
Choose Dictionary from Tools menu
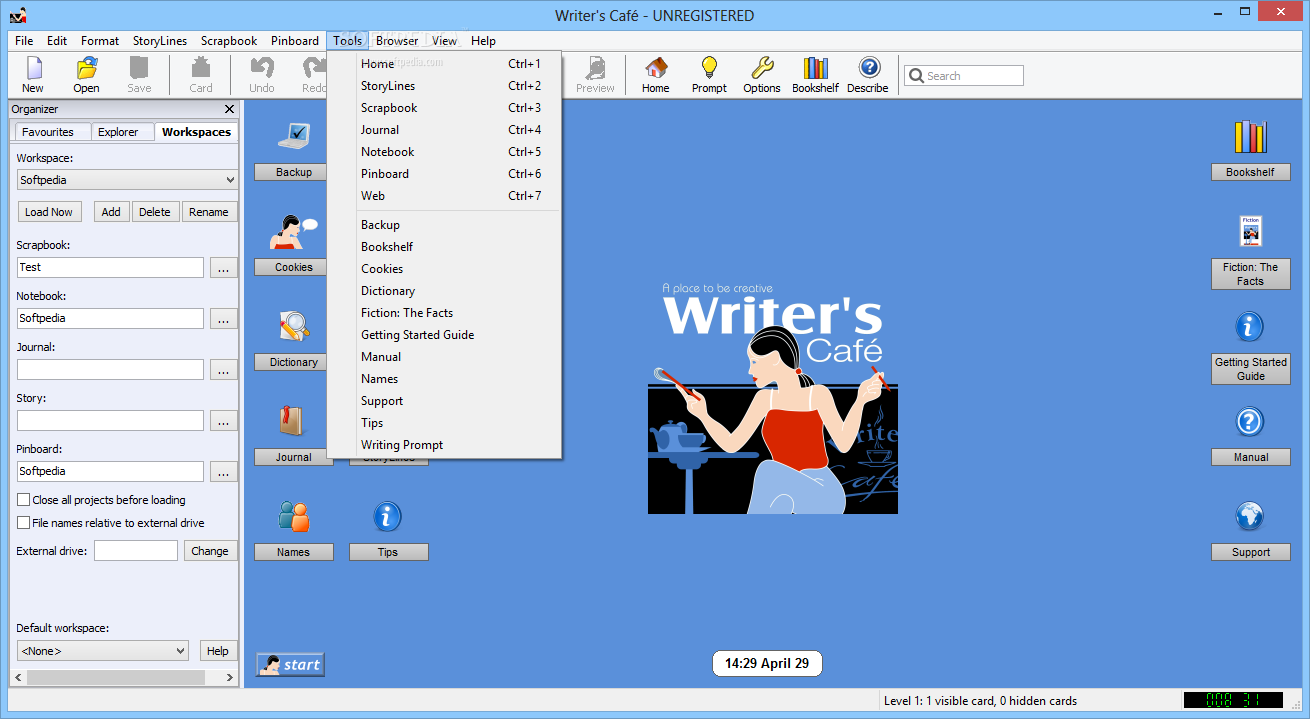click(x=445, y=291)
